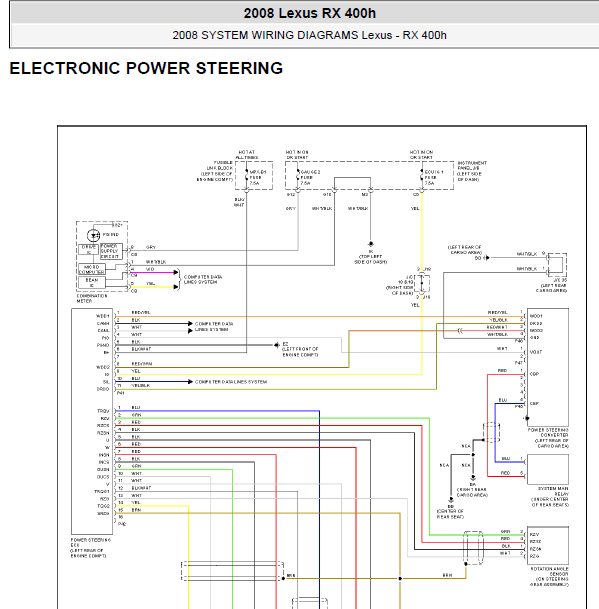Click the '(LEFT FRONT OF ENGINE COMPT)' label
The image size is (599, 609).
pos(300,352)
